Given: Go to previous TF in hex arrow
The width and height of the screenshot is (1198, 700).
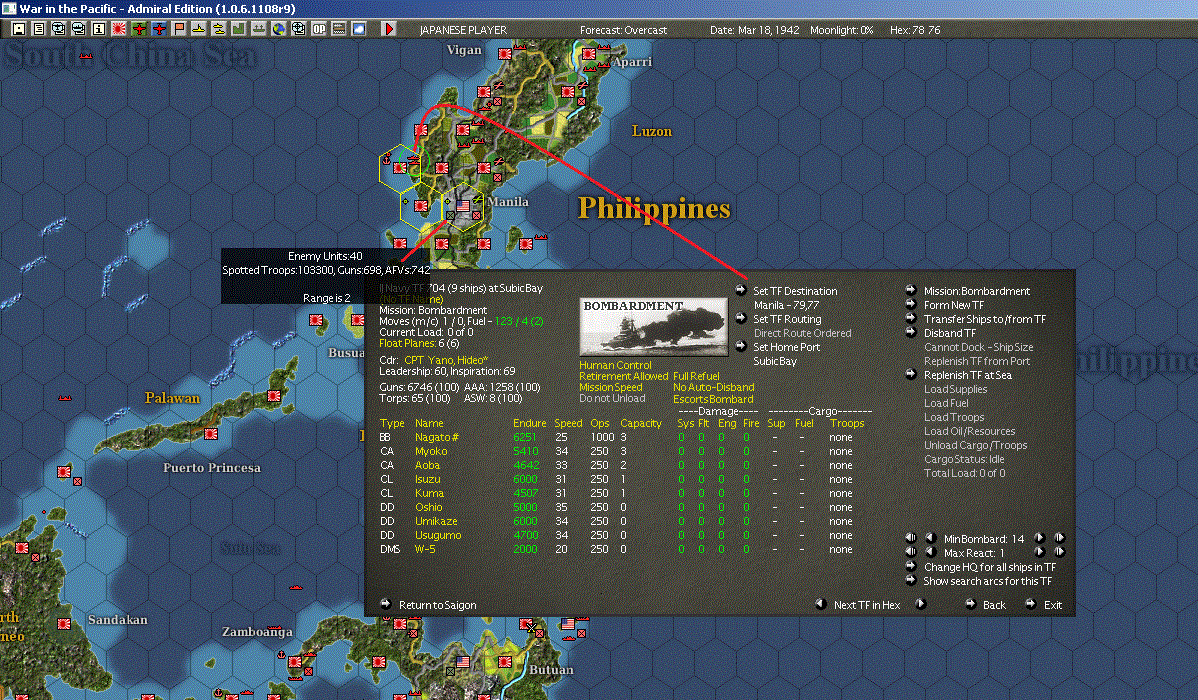Looking at the screenshot, I should pos(821,604).
